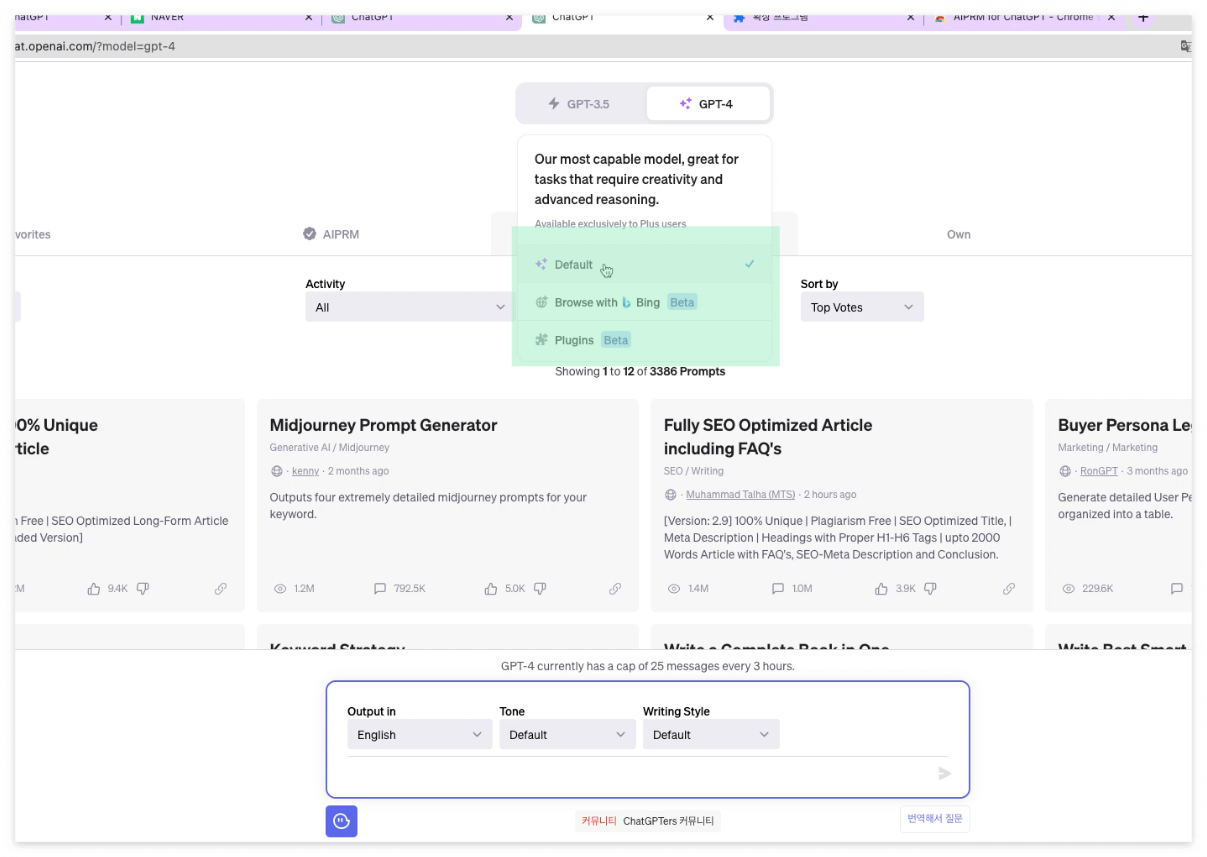The height and width of the screenshot is (857, 1207).
Task: Switch to the 확장 프로그램 browser tab
Action: click(822, 17)
